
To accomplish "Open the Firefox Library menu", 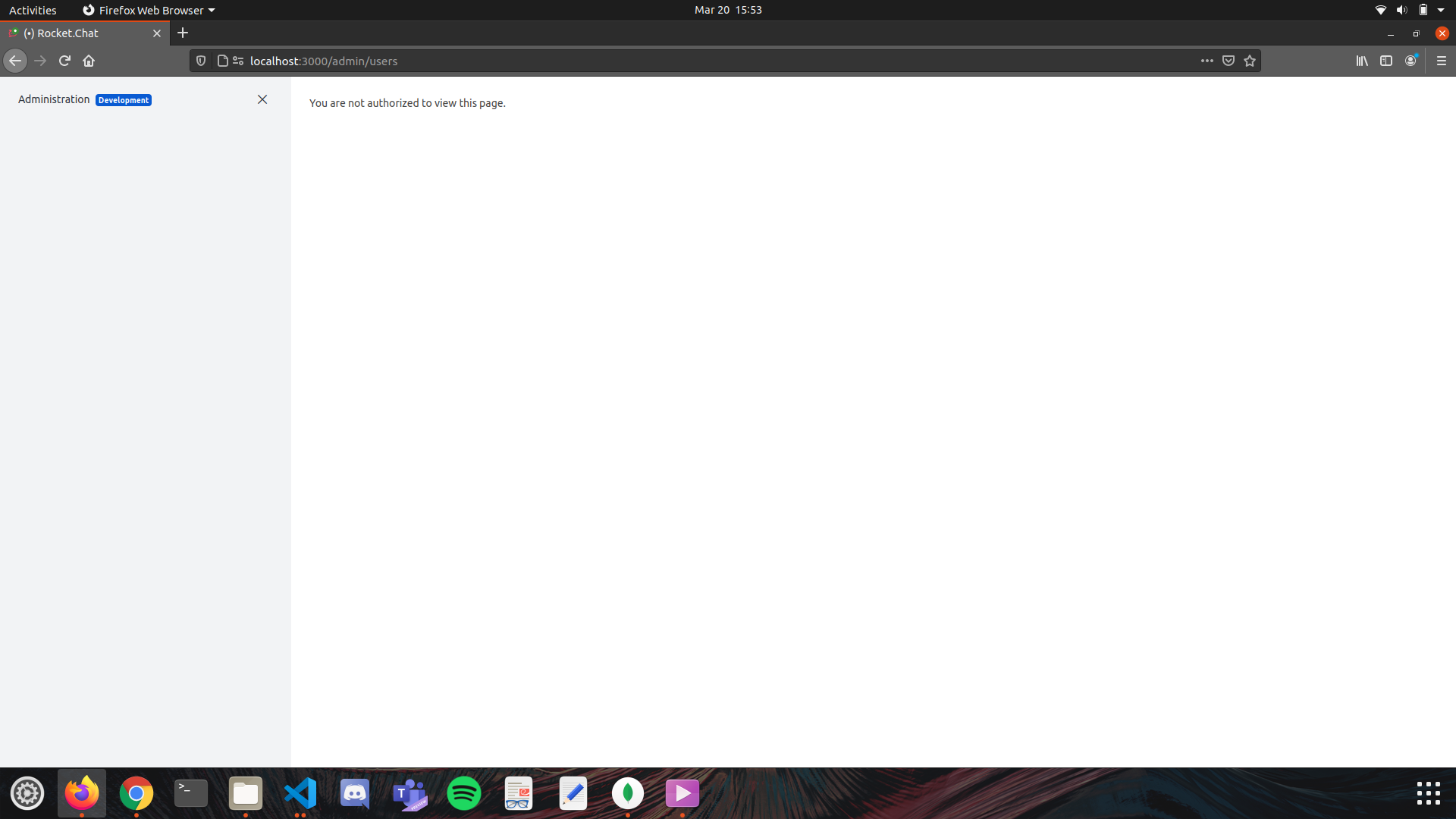I will pyautogui.click(x=1362, y=61).
